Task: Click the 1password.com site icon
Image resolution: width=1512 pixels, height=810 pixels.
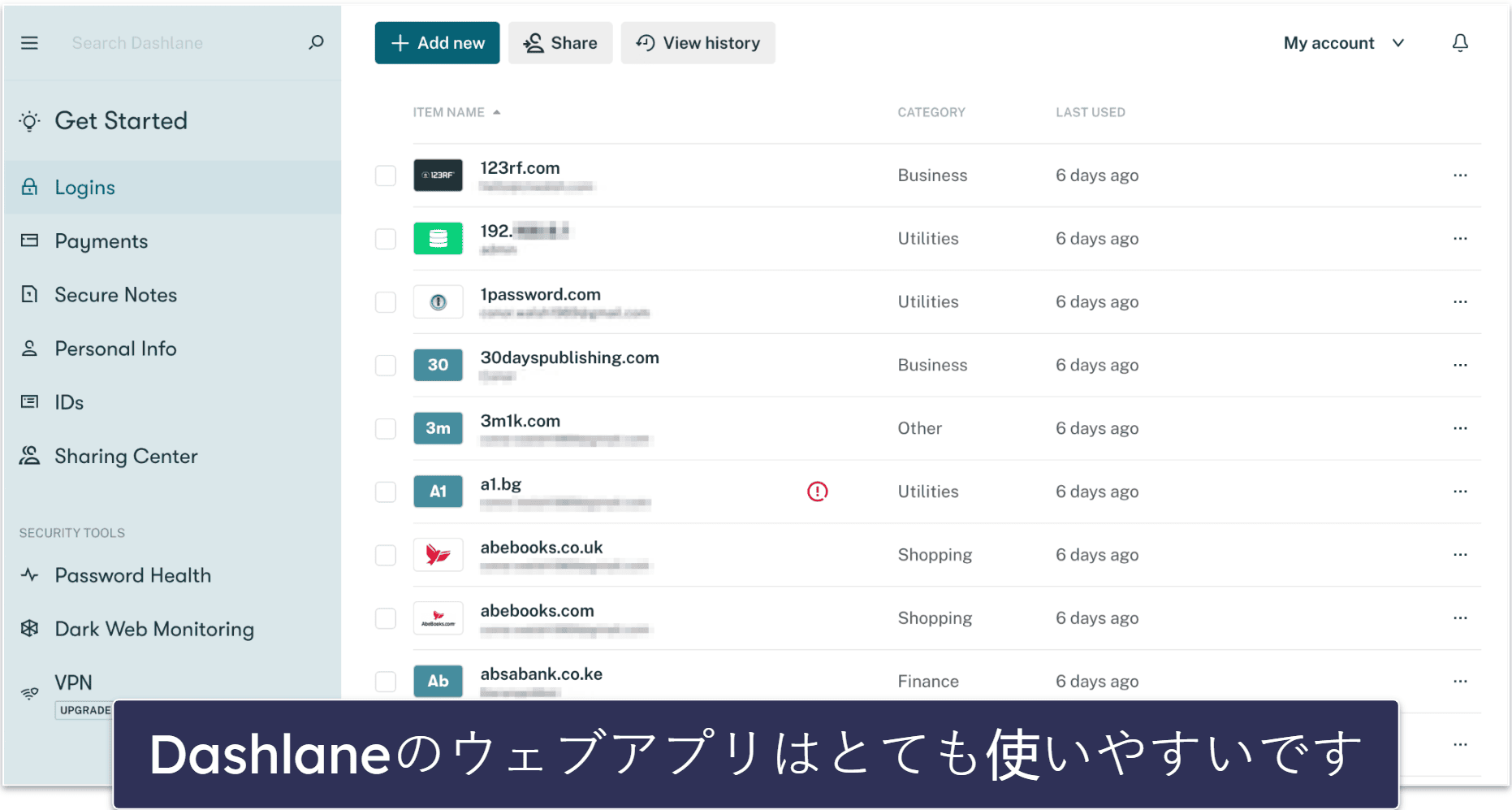Action: pos(438,302)
